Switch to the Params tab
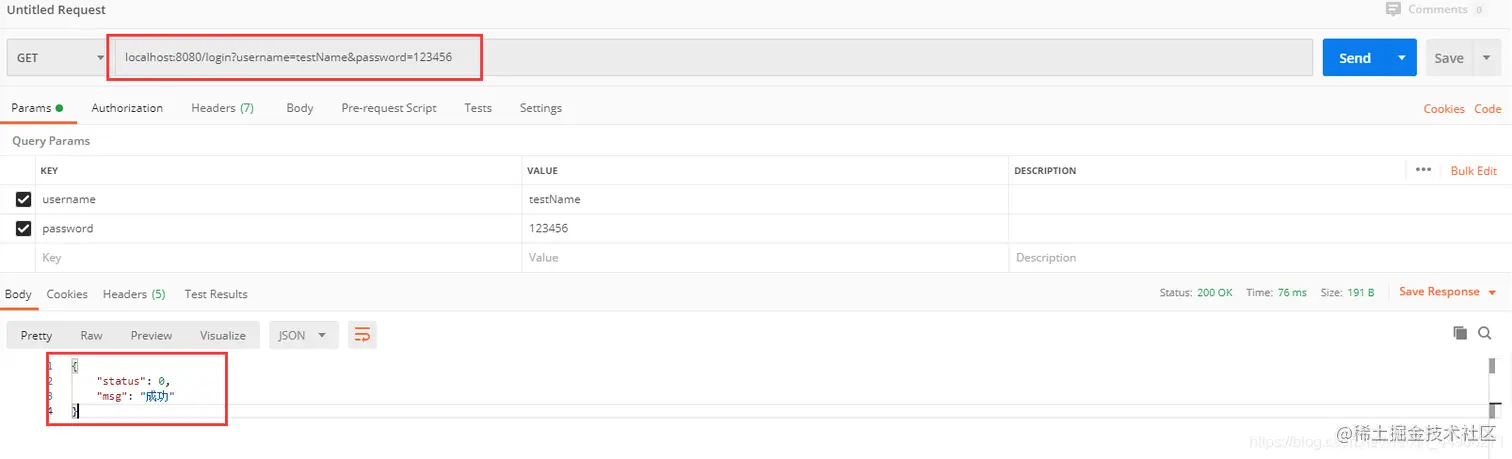 click(37, 108)
